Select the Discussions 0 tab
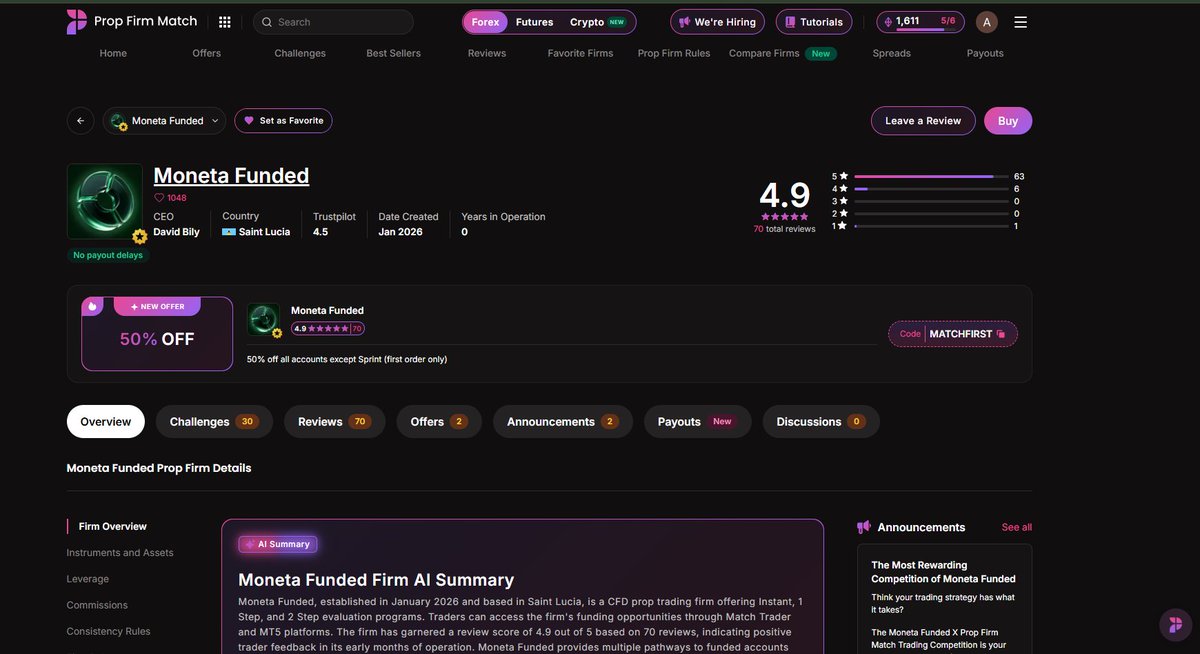This screenshot has height=654, width=1200. tap(821, 422)
